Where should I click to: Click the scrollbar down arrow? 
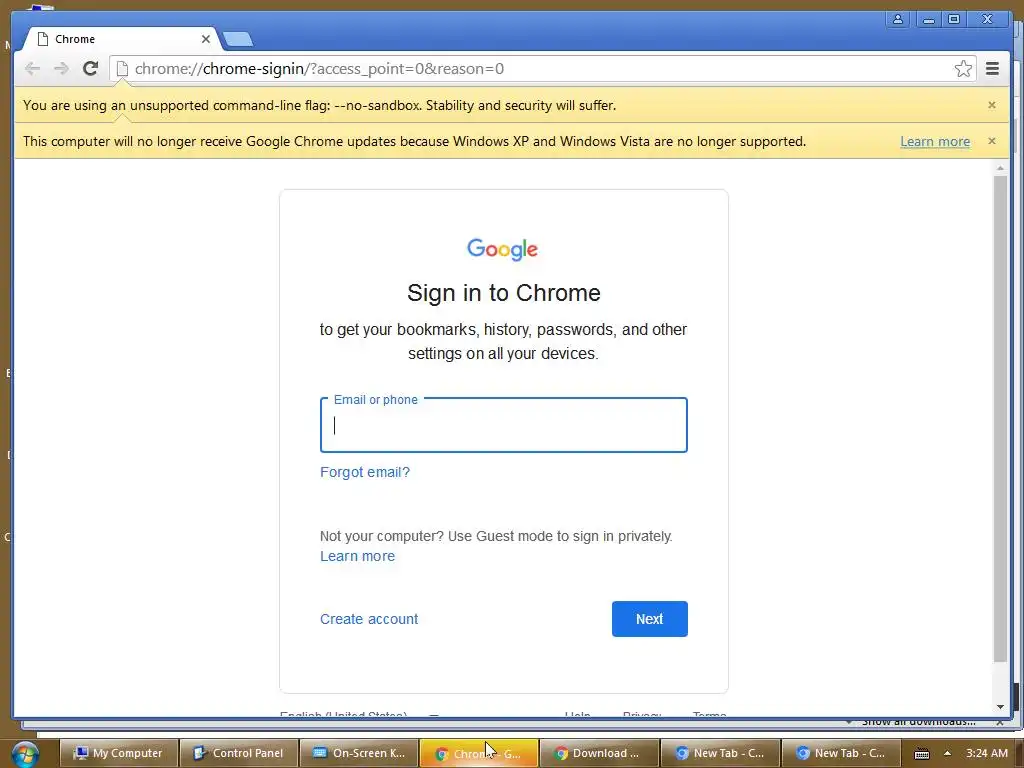[x=1000, y=707]
